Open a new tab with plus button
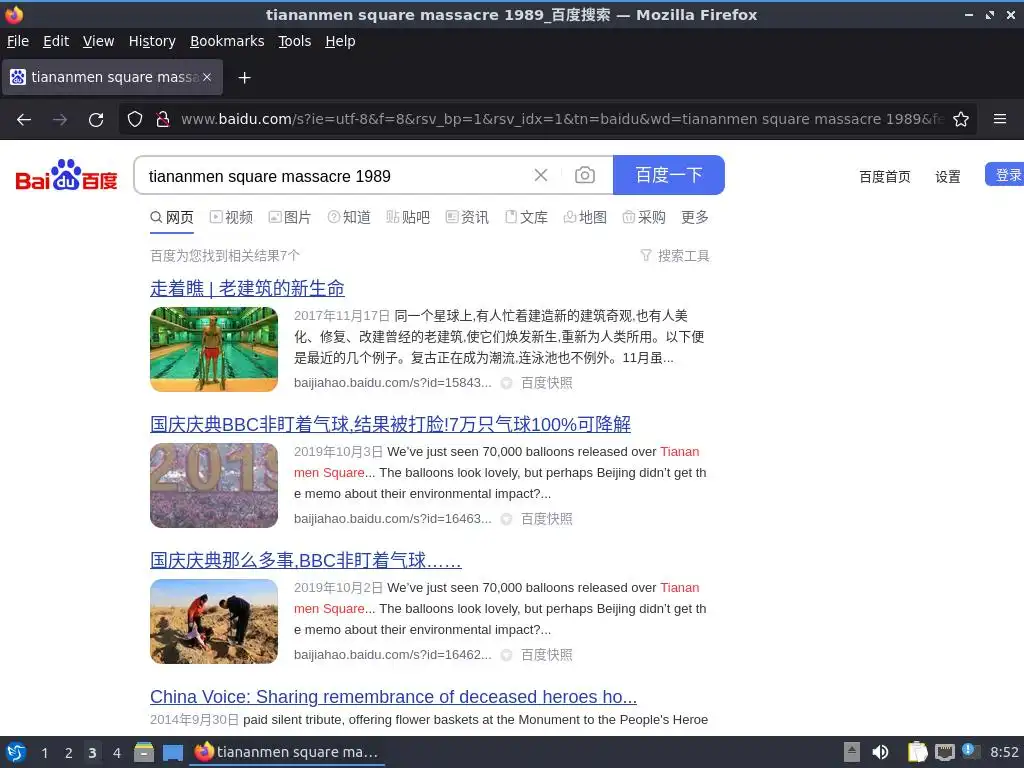Image resolution: width=1024 pixels, height=768 pixels. [x=244, y=78]
